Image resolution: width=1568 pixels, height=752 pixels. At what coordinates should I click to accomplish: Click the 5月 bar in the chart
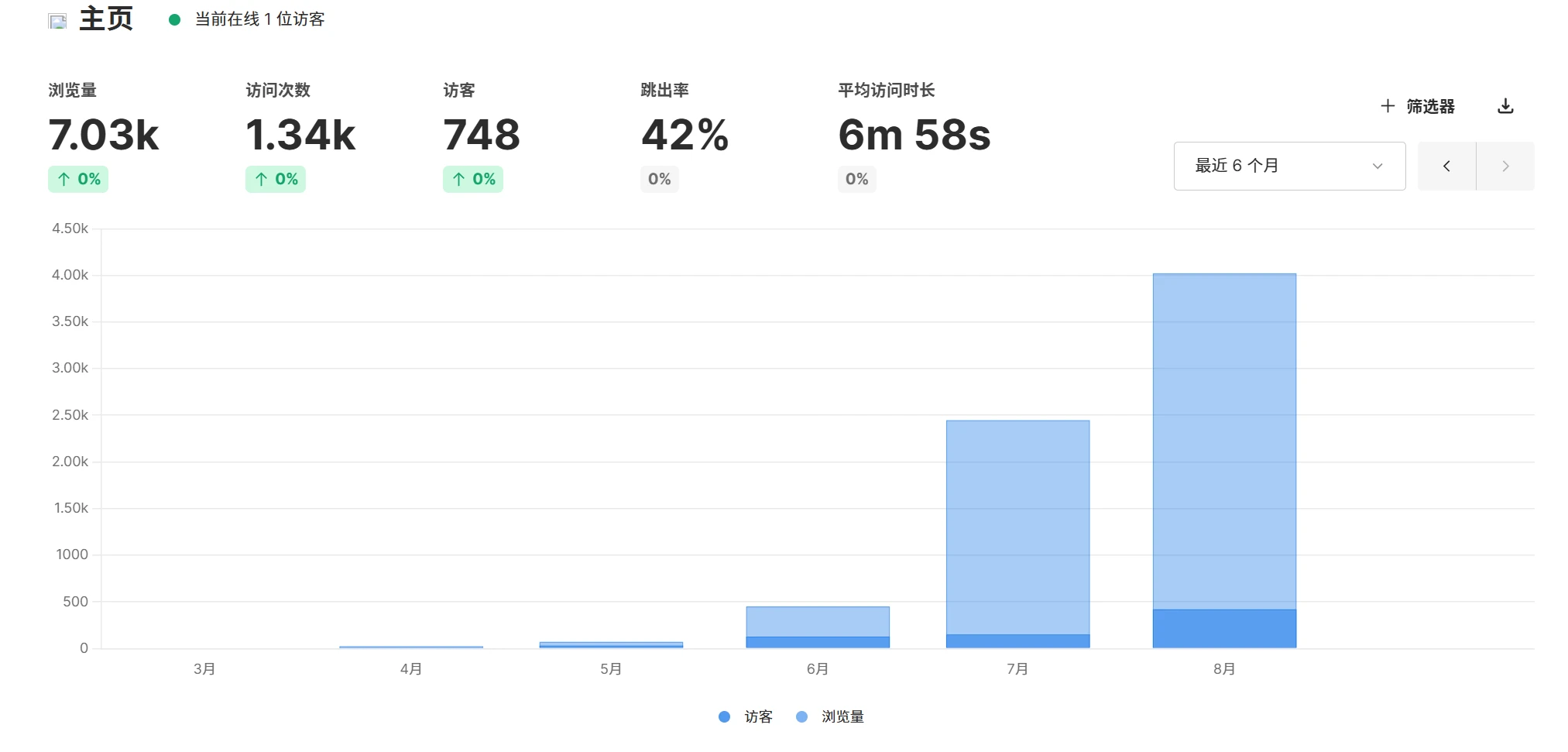coord(611,644)
